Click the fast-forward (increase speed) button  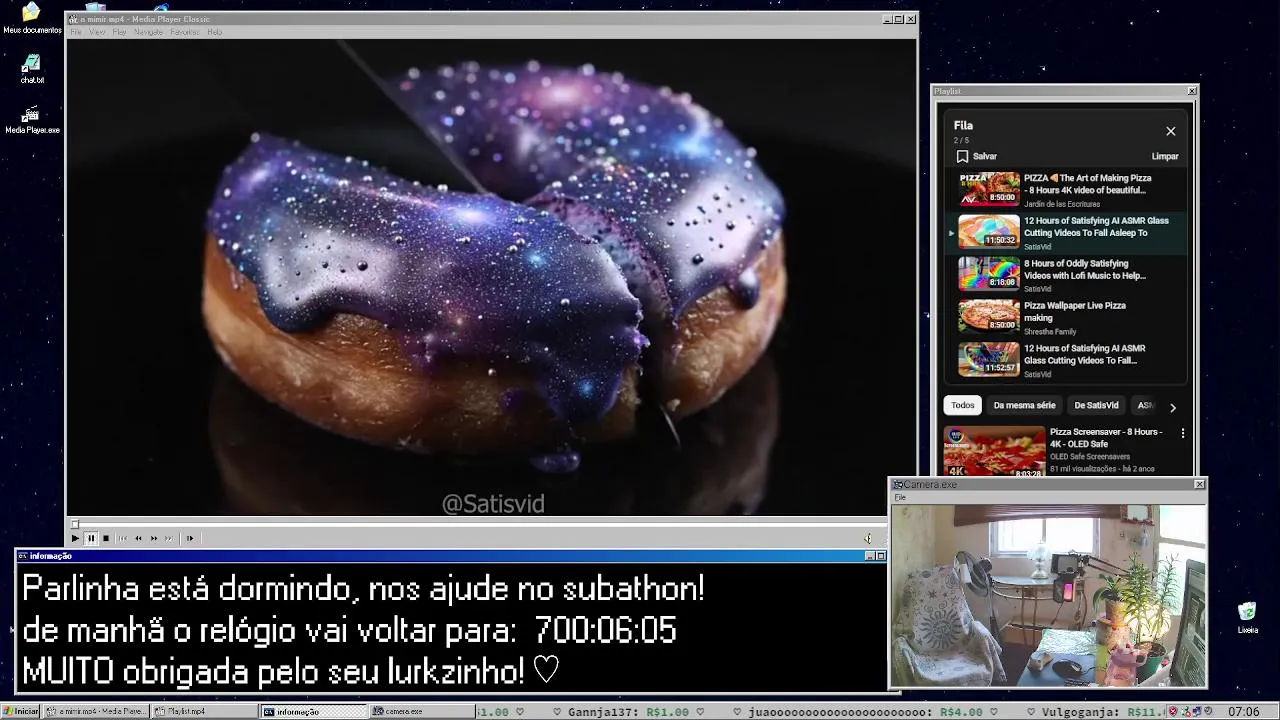[x=154, y=538]
